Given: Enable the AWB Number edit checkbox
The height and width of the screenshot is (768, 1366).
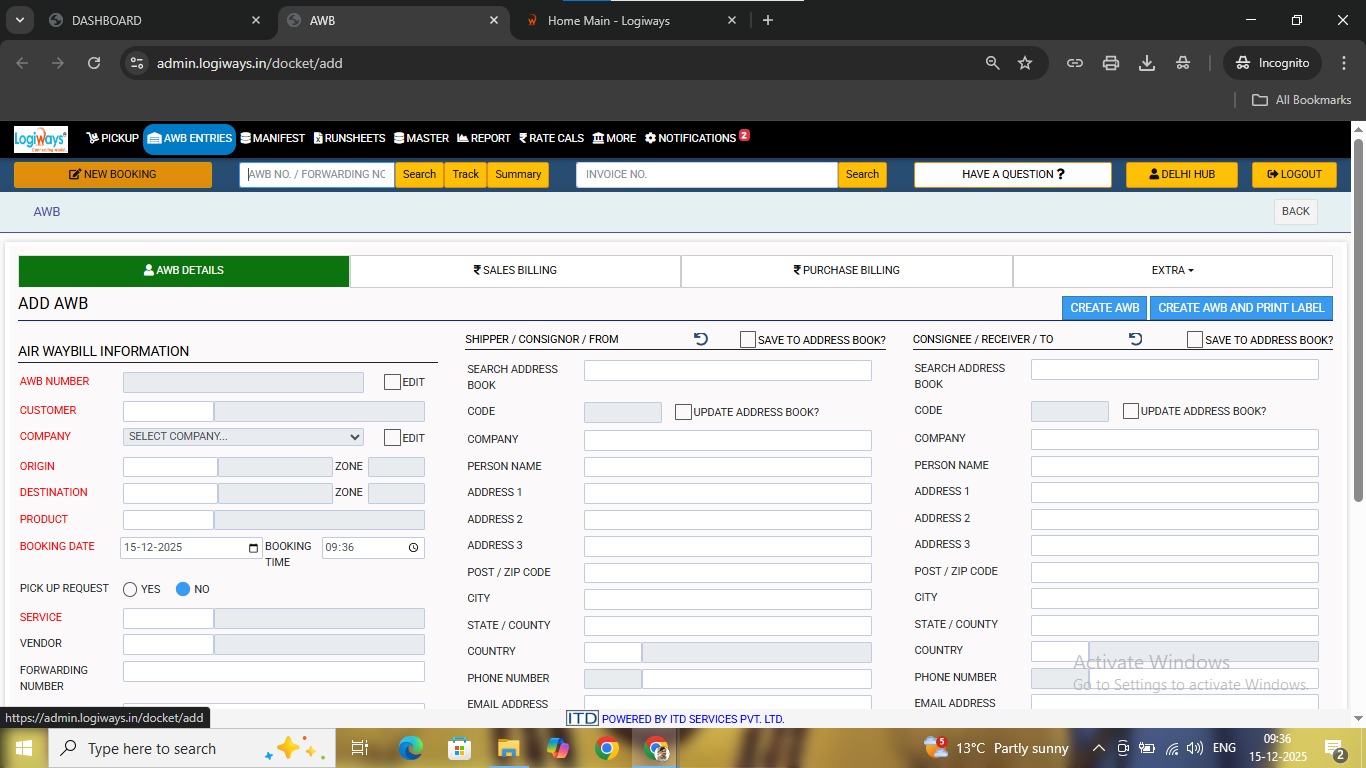Looking at the screenshot, I should [x=392, y=382].
